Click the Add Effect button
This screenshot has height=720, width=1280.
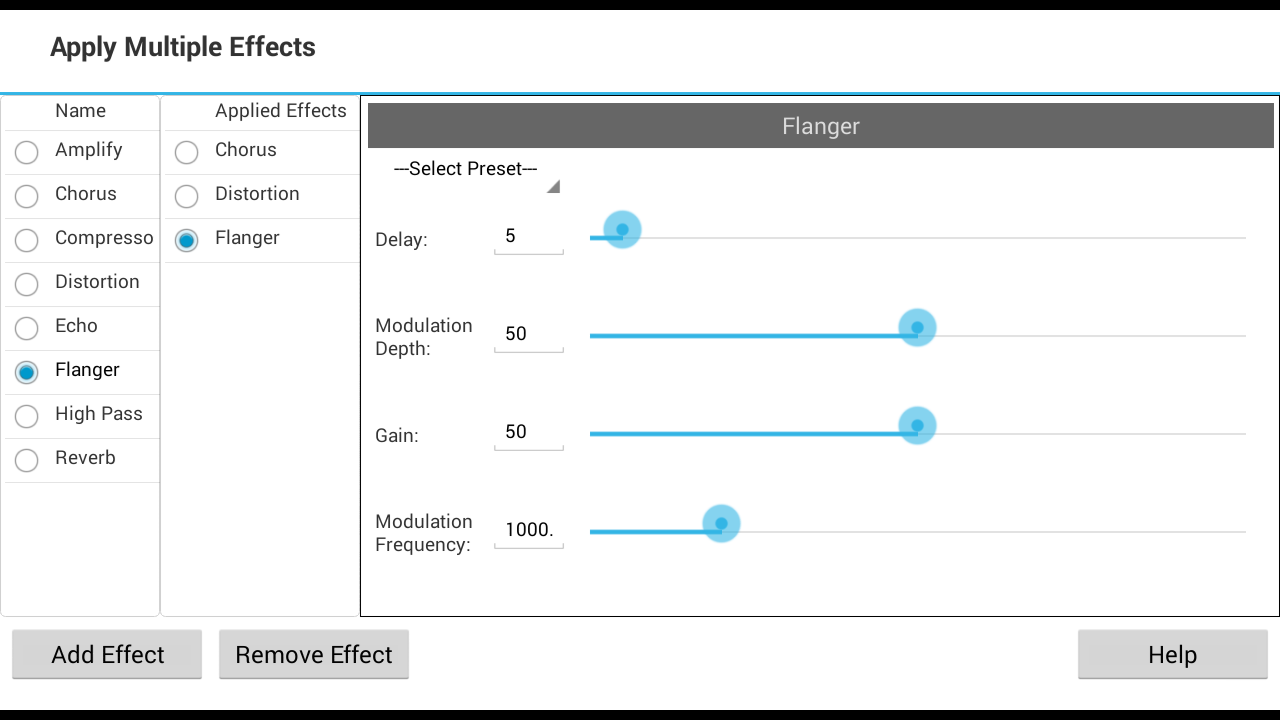(x=107, y=655)
